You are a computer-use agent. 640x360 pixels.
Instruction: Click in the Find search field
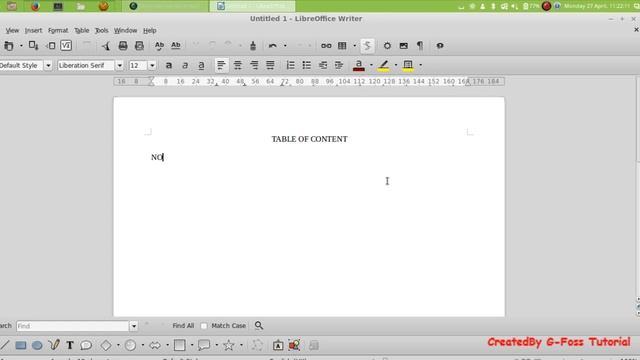pyautogui.click(x=73, y=326)
